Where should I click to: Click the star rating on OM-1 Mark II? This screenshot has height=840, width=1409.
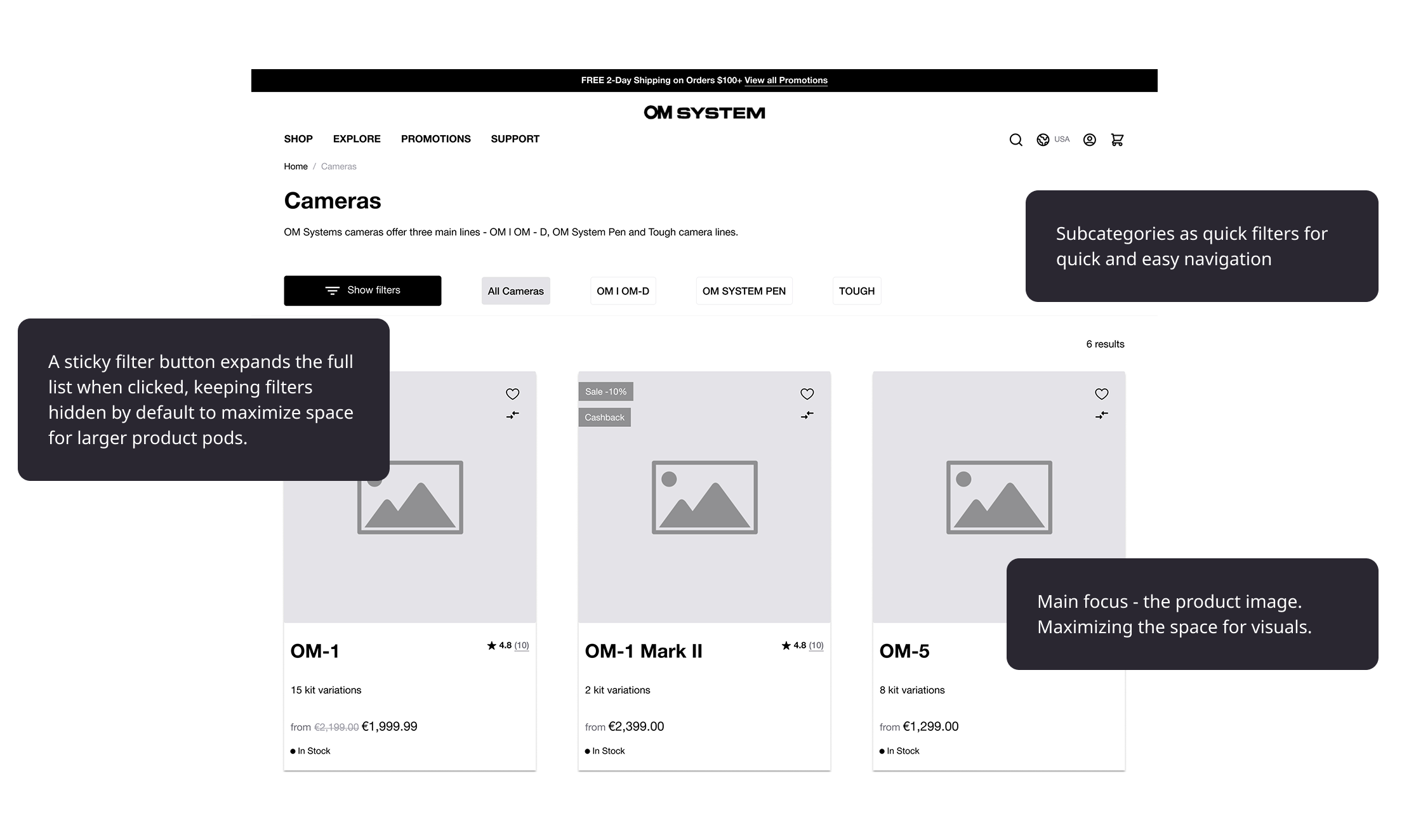pyautogui.click(x=793, y=645)
